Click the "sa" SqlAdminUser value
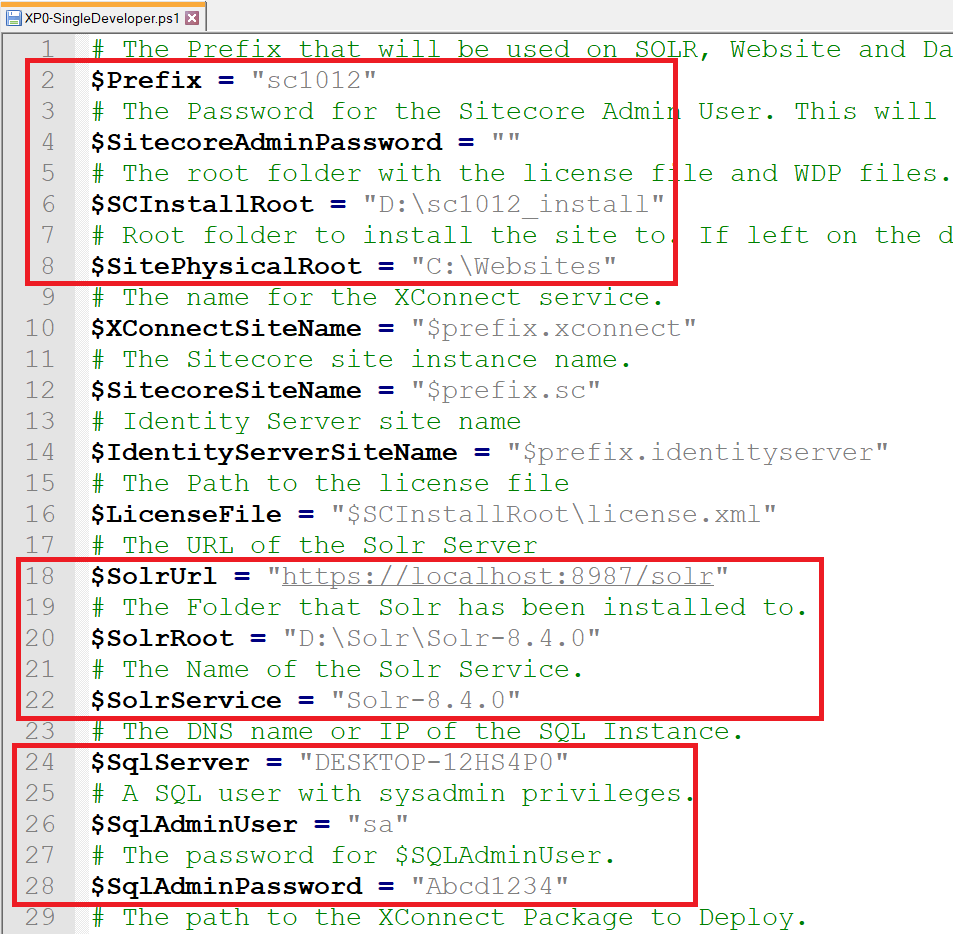Image resolution: width=953 pixels, height=934 pixels. pyautogui.click(x=377, y=824)
